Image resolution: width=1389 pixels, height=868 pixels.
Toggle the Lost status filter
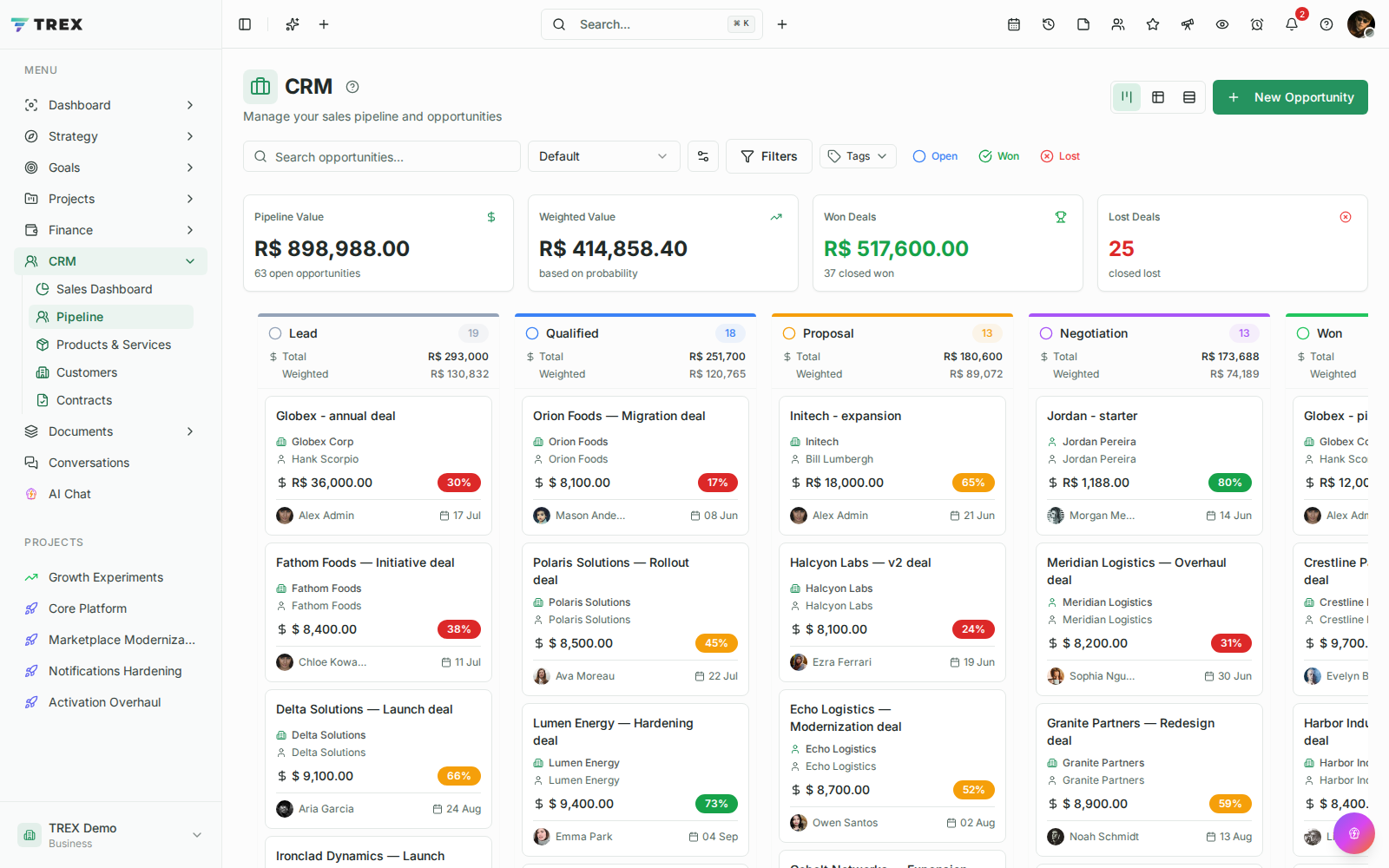[x=1060, y=156]
